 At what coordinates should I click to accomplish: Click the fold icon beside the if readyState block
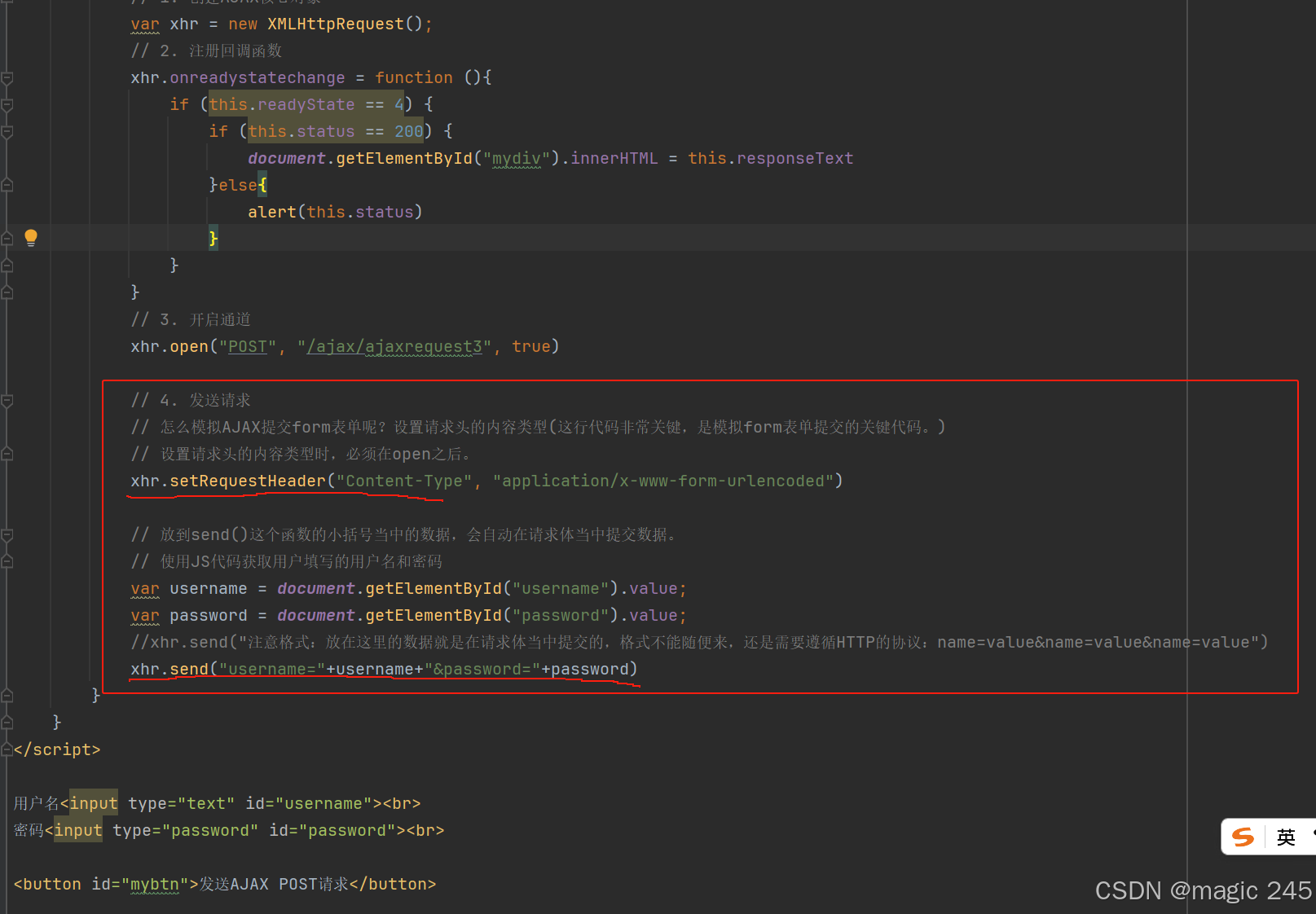coord(7,105)
